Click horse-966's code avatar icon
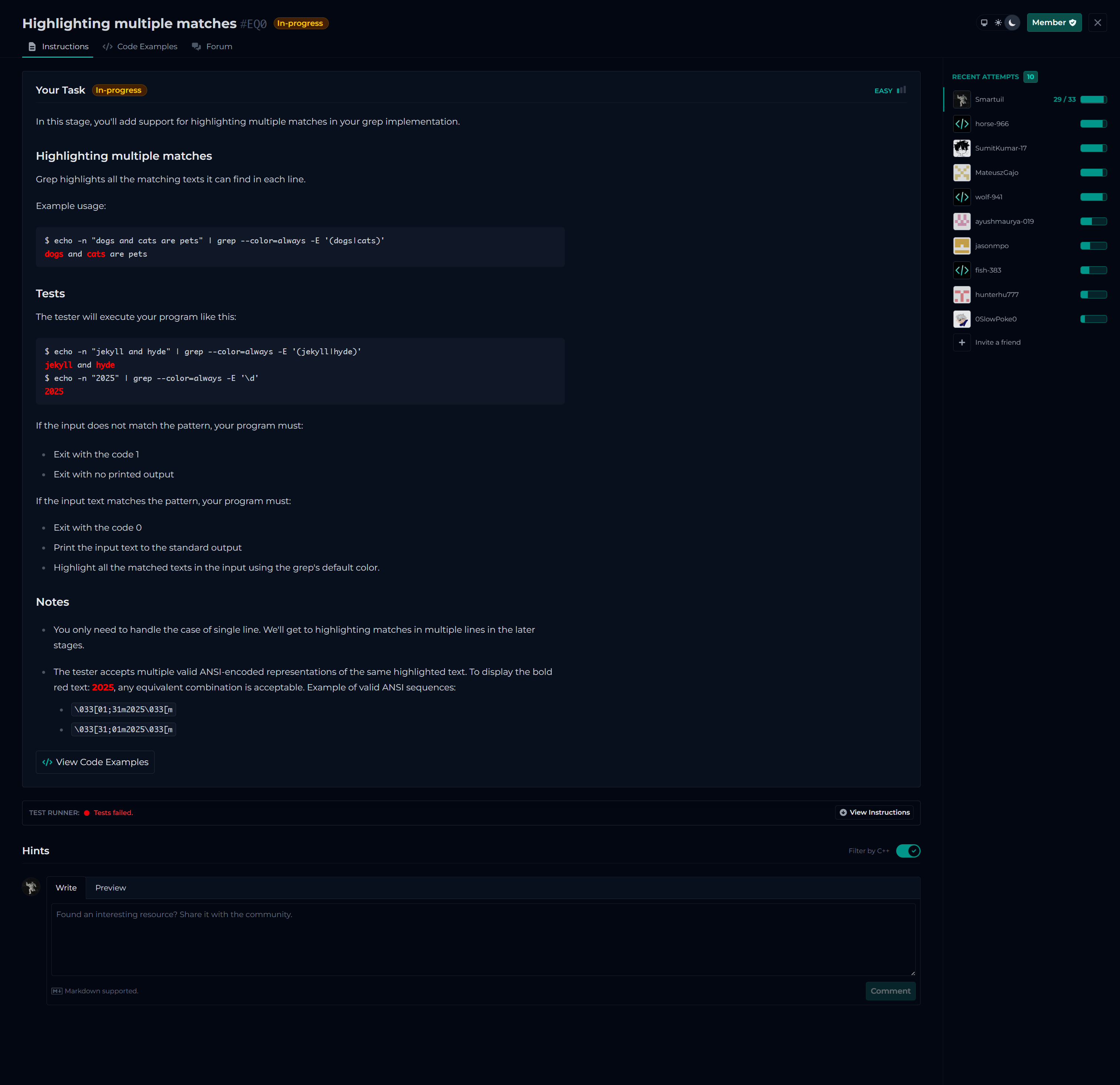Image resolution: width=1120 pixels, height=1085 pixels. click(962, 124)
